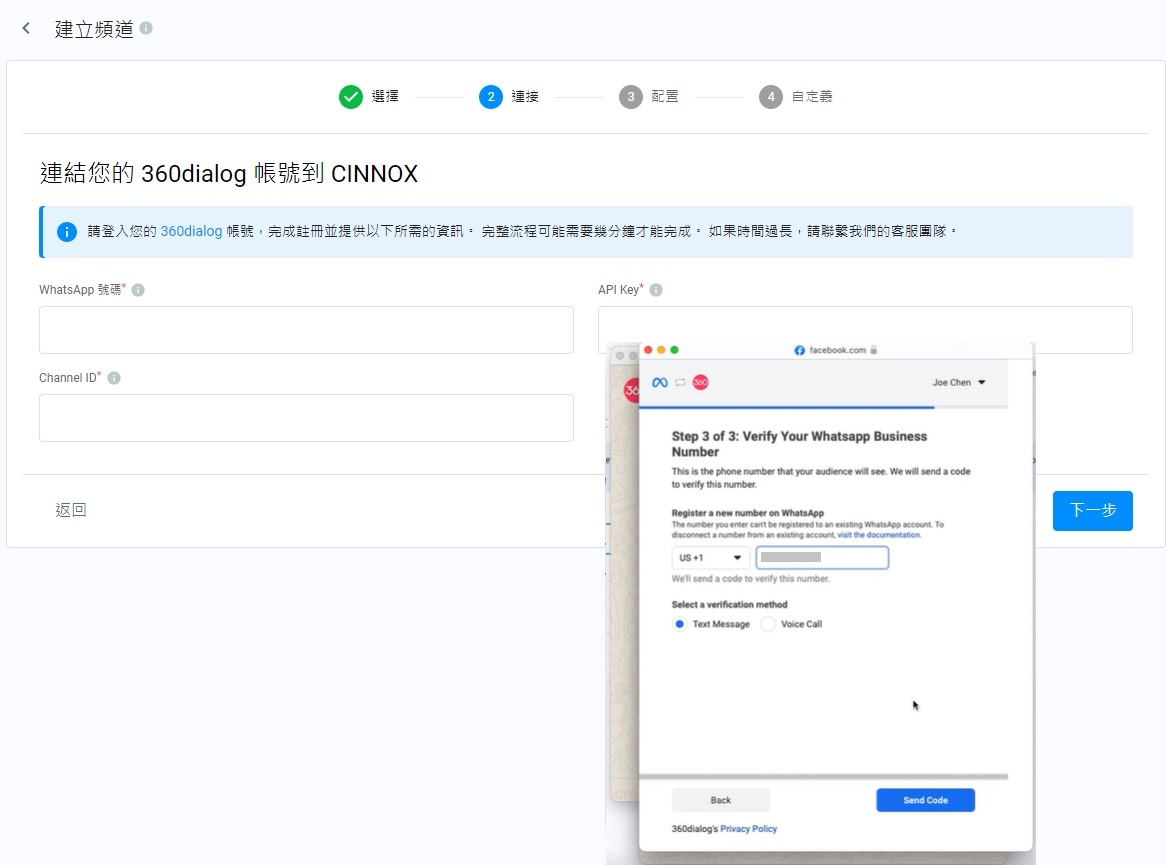
Task: Select the Voice Call radio option
Action: coord(768,624)
